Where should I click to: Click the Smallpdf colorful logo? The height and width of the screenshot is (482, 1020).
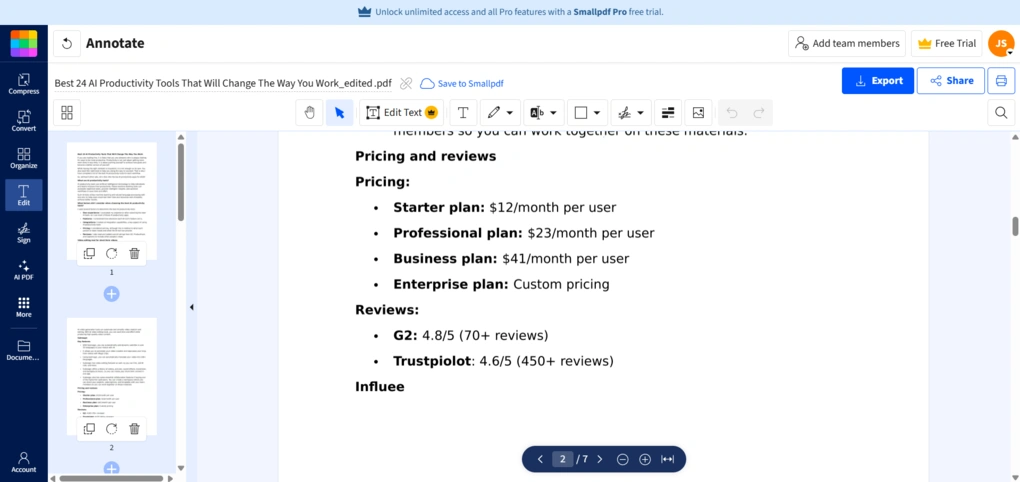point(23,44)
